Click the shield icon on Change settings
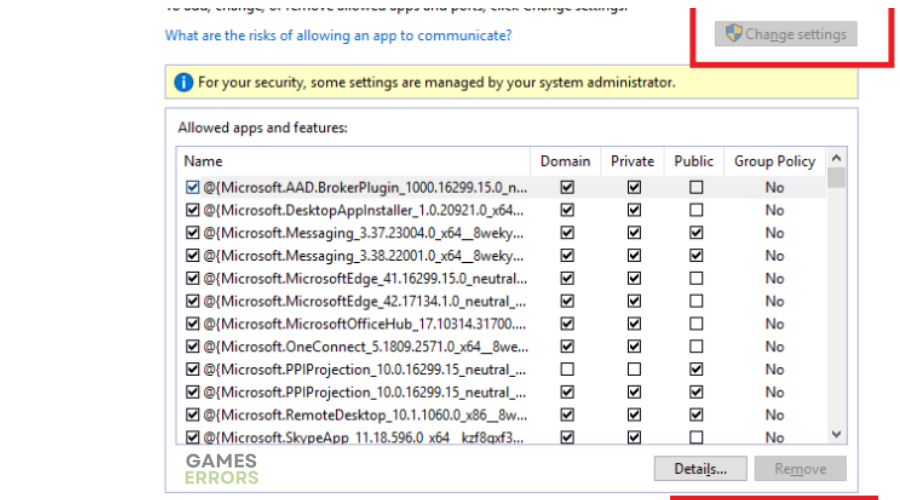 (x=734, y=33)
